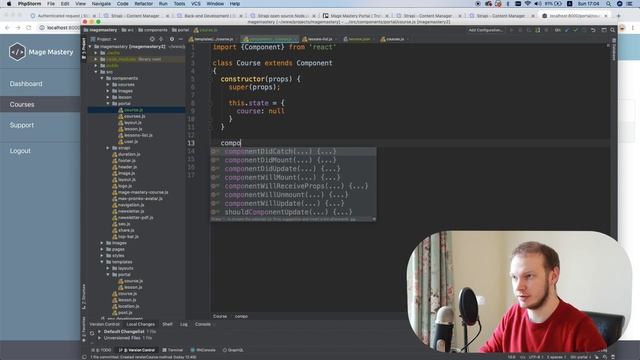
Task: Choose componentWillUnmount from autocomplete list
Action: click(293, 195)
